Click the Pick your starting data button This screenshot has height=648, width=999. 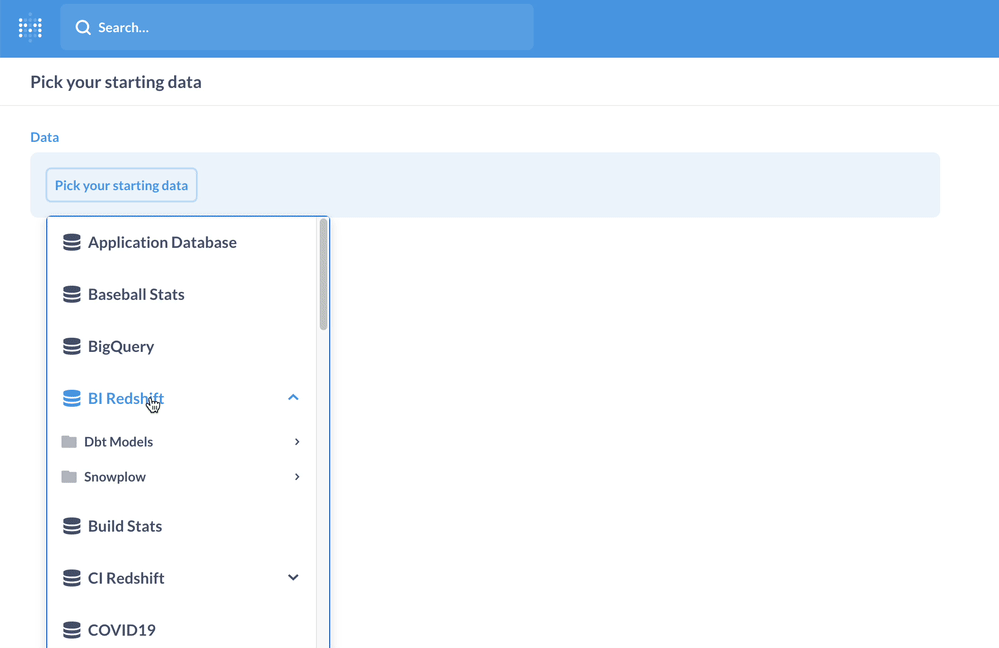pyautogui.click(x=121, y=184)
